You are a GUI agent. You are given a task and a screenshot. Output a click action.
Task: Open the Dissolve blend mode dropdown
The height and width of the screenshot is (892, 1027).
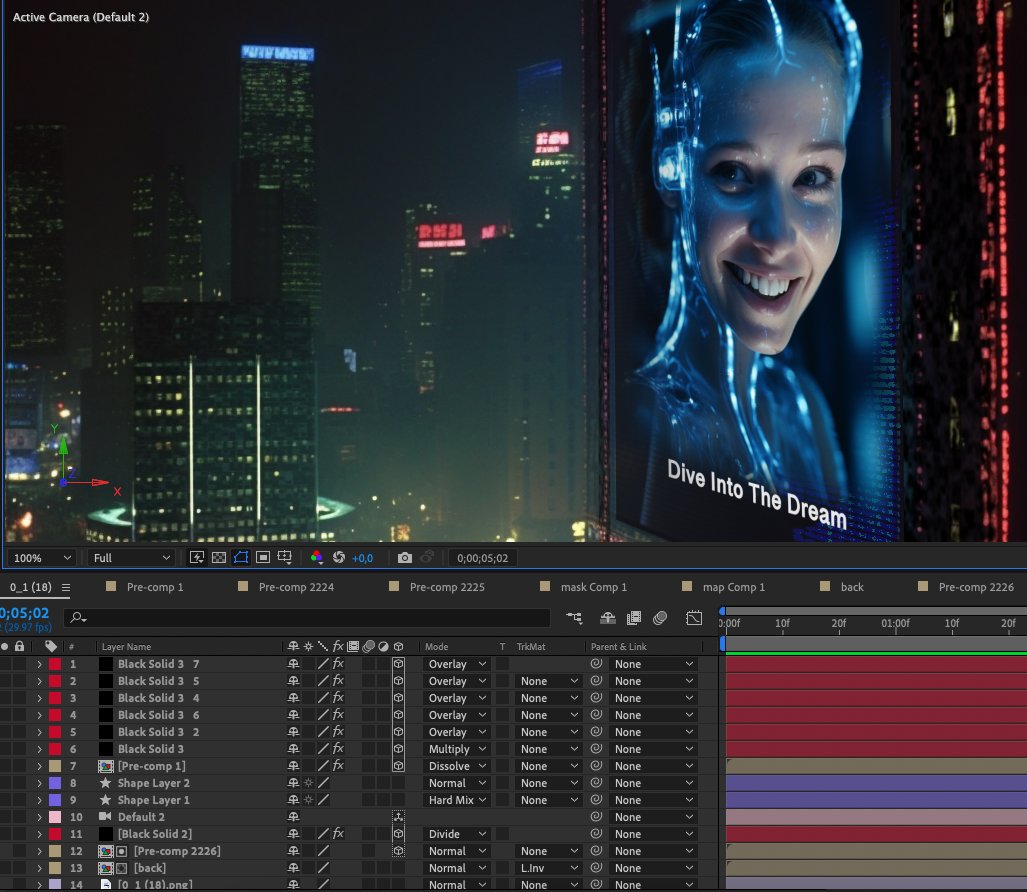point(457,766)
